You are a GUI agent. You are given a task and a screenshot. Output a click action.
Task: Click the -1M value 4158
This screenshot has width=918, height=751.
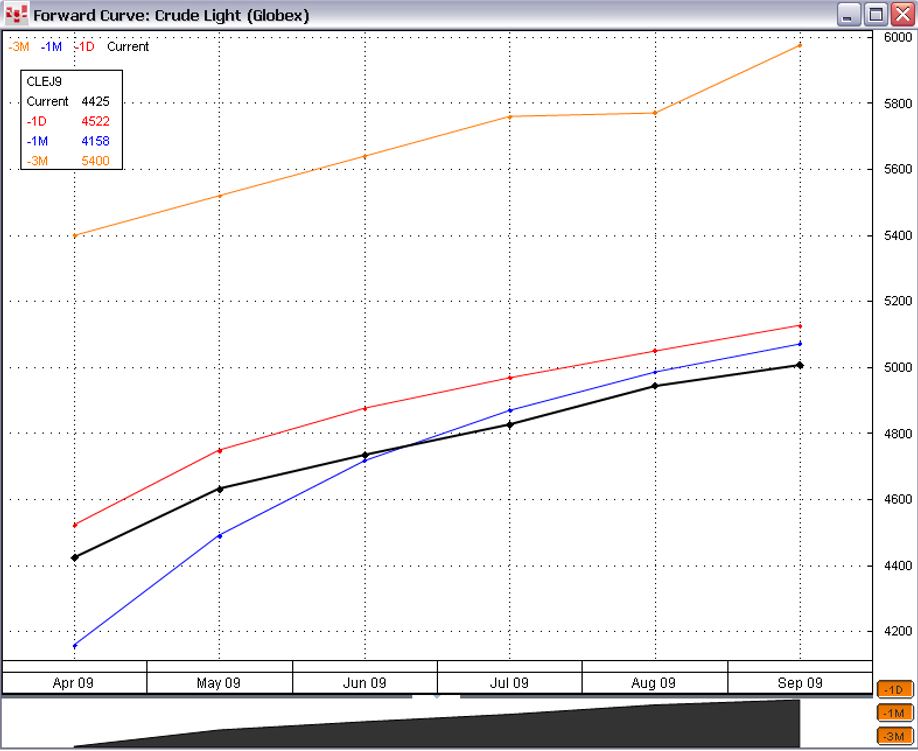coord(95,141)
